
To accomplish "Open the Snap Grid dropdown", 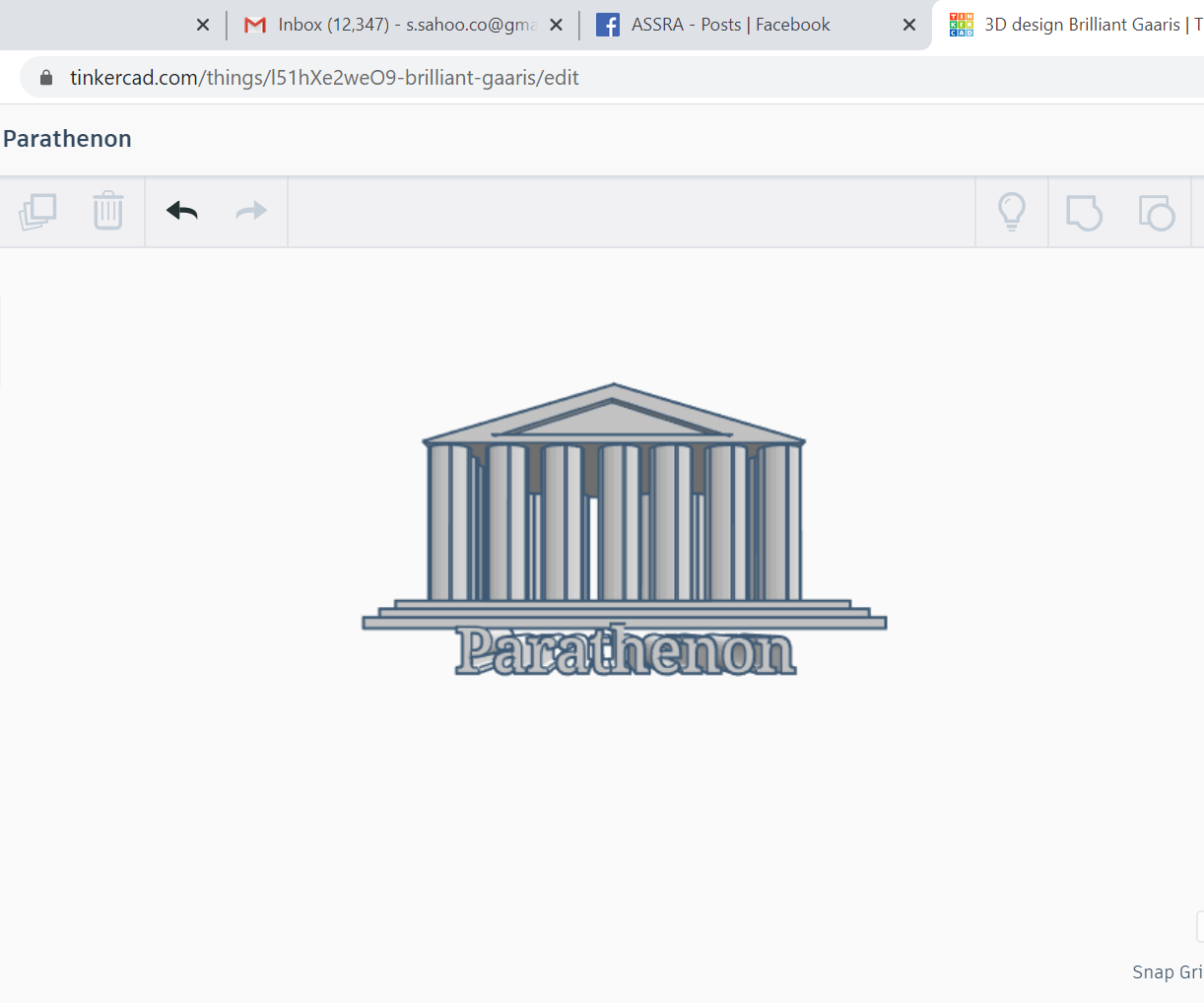I will click(x=1167, y=971).
